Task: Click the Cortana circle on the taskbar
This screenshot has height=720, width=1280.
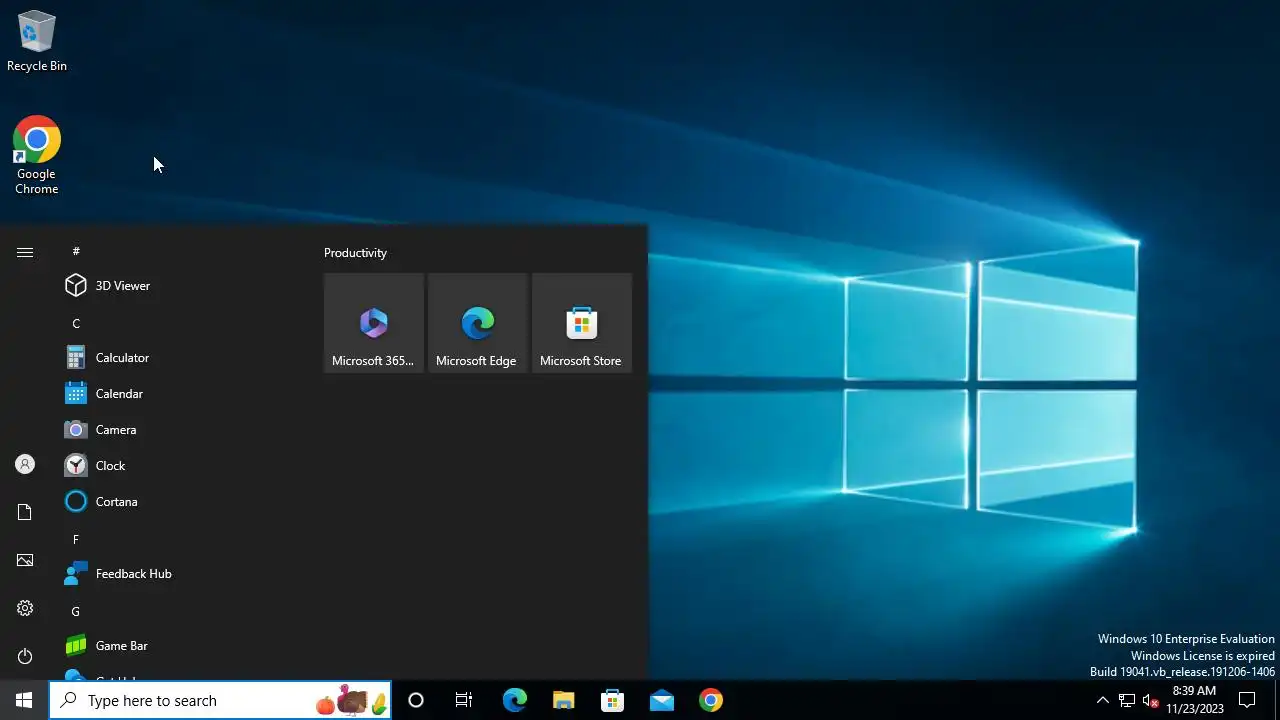Action: (x=416, y=700)
